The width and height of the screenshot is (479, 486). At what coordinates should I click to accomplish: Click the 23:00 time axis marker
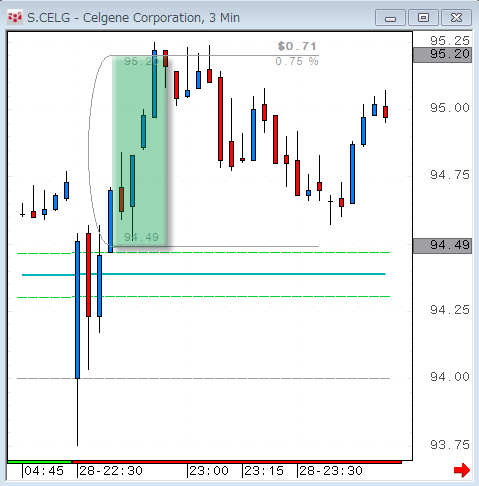tap(209, 471)
